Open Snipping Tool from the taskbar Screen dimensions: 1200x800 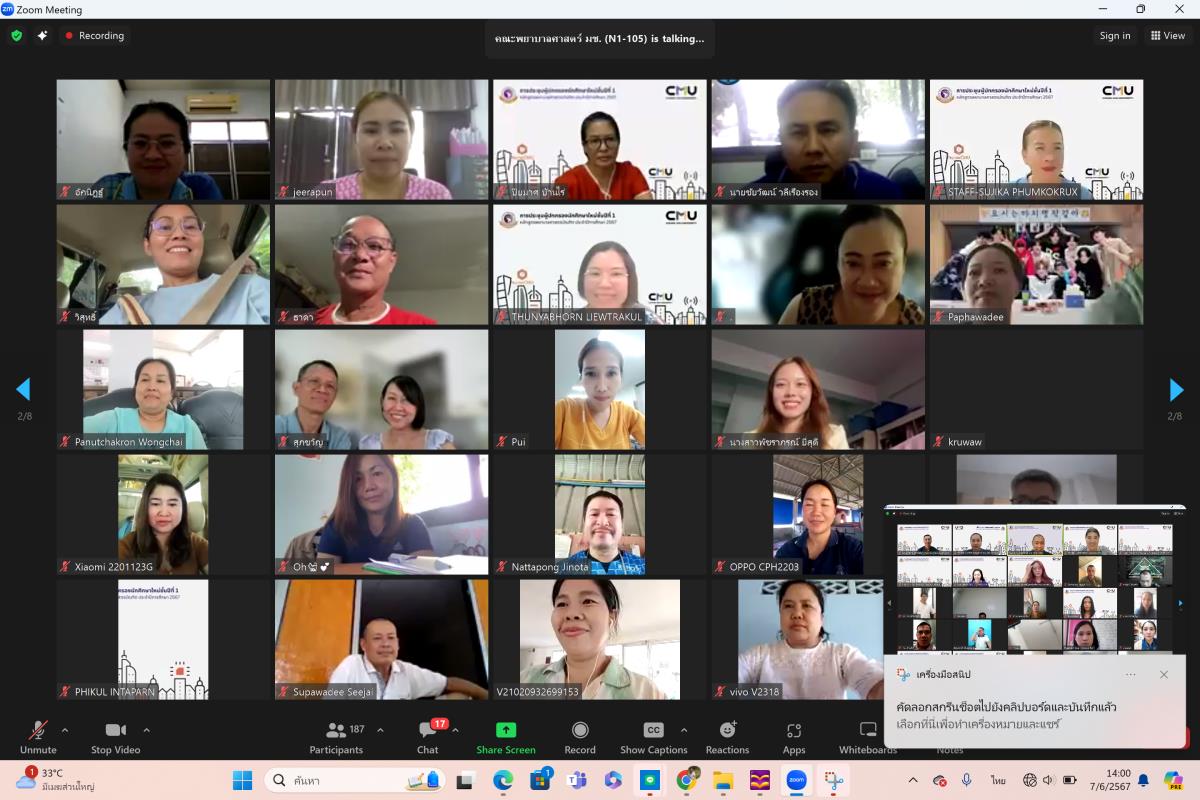click(833, 780)
